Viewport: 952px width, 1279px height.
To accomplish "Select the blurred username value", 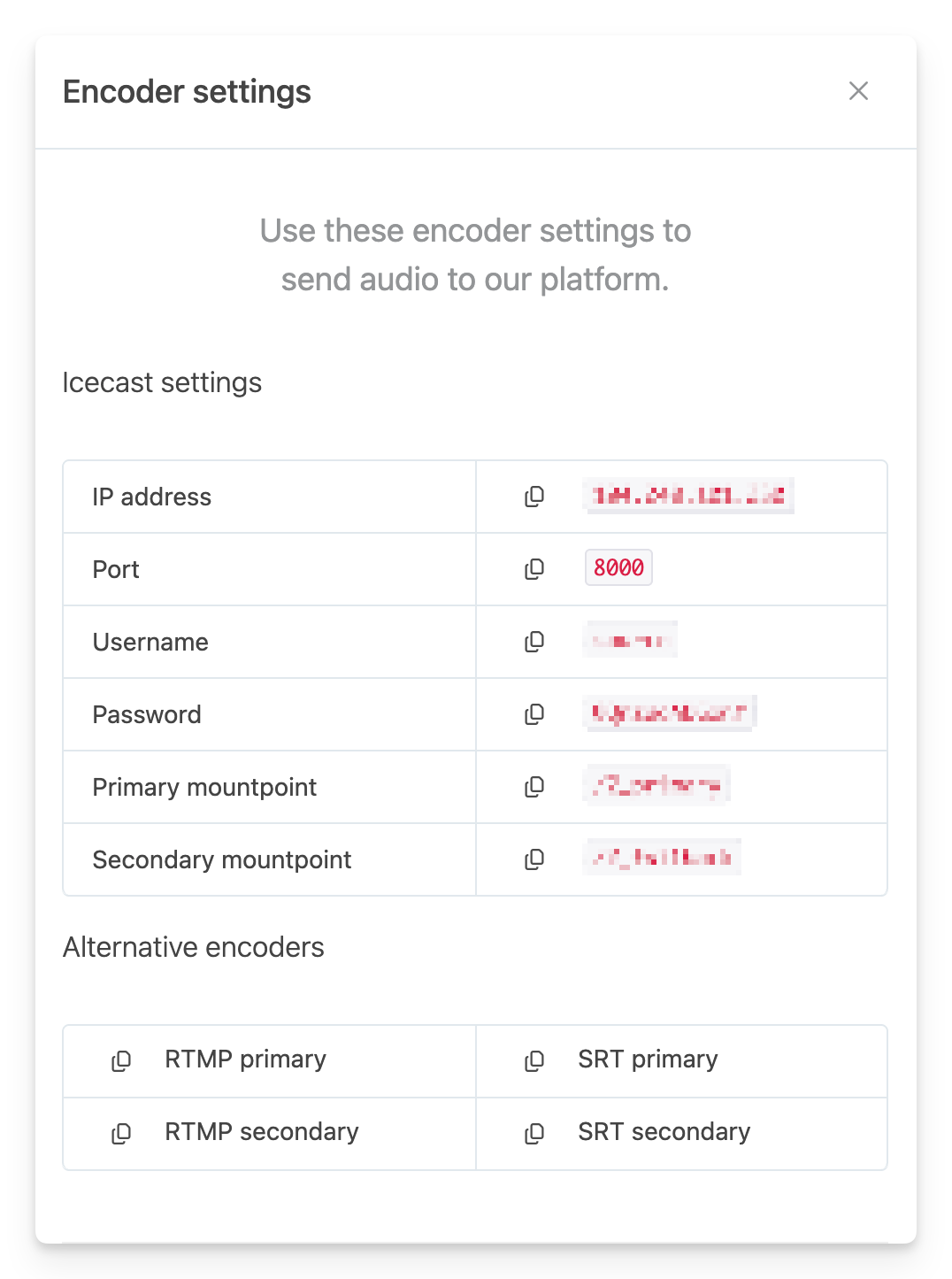I will (630, 640).
